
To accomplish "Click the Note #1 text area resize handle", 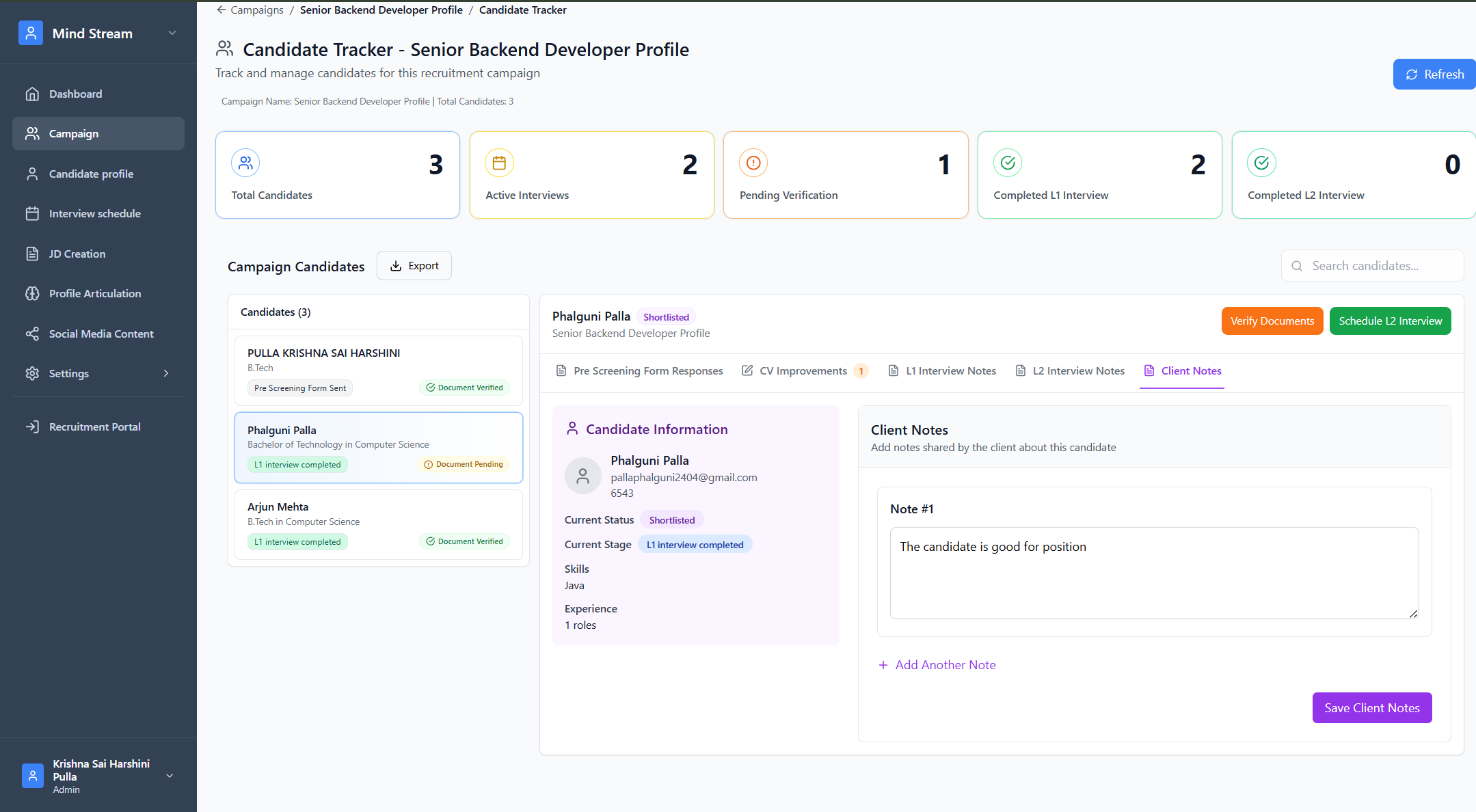I will [x=1413, y=614].
